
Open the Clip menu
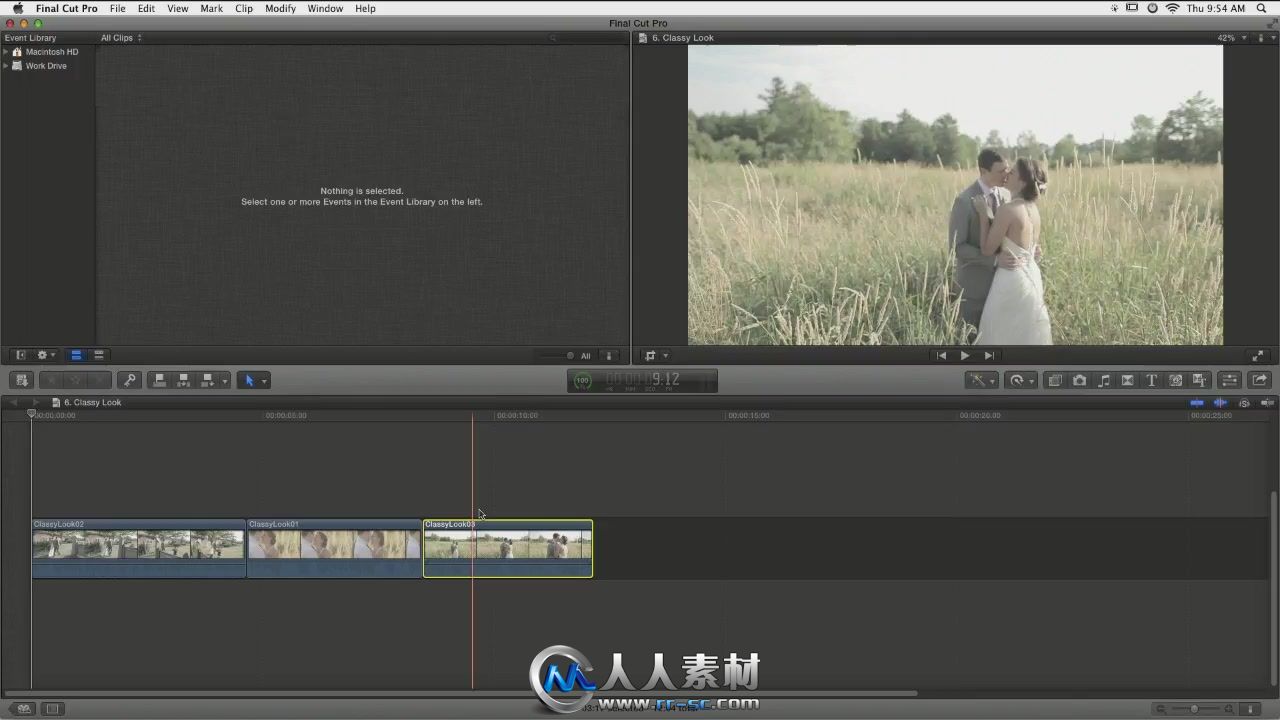pos(244,8)
